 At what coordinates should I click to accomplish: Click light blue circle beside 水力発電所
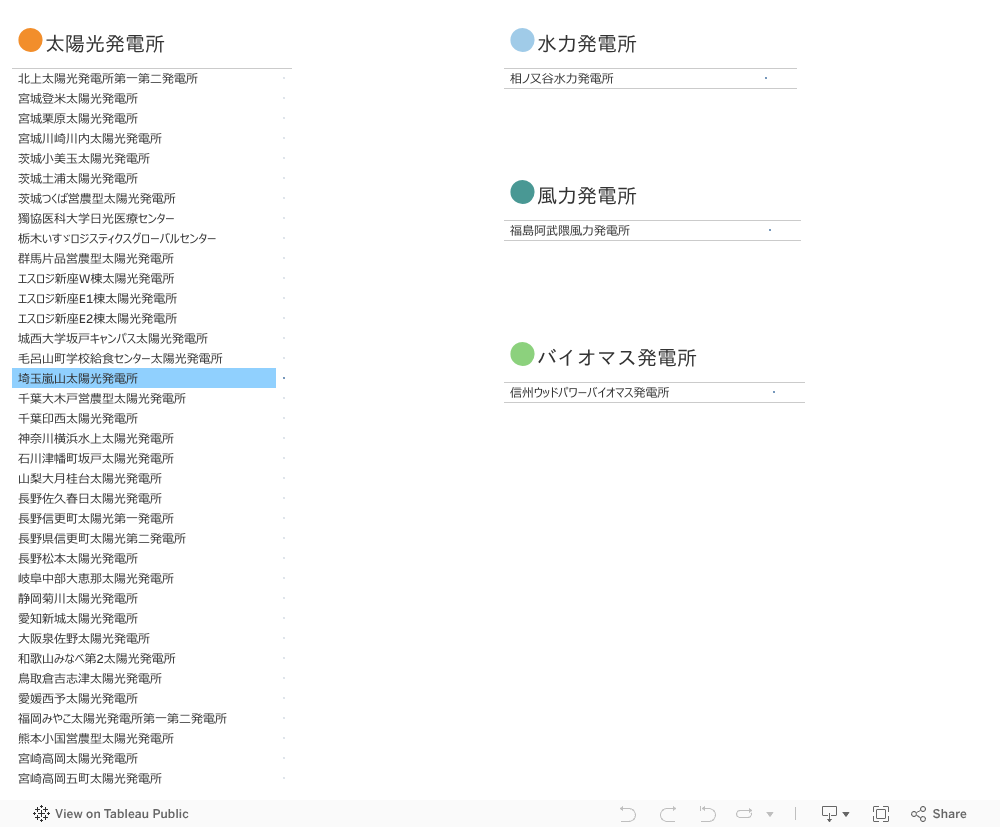(522, 40)
